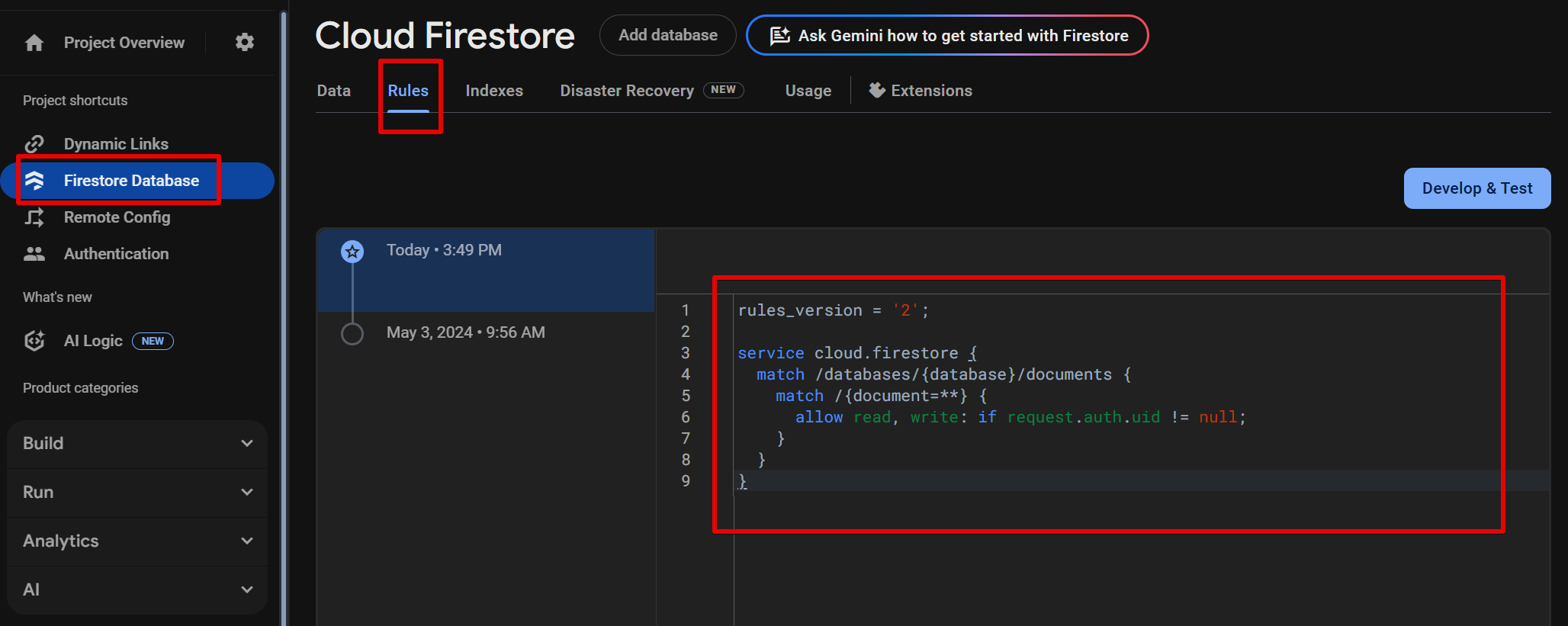The height and width of the screenshot is (626, 1568).
Task: Click the 'service cloud.firestore' code line
Action: coord(858,353)
